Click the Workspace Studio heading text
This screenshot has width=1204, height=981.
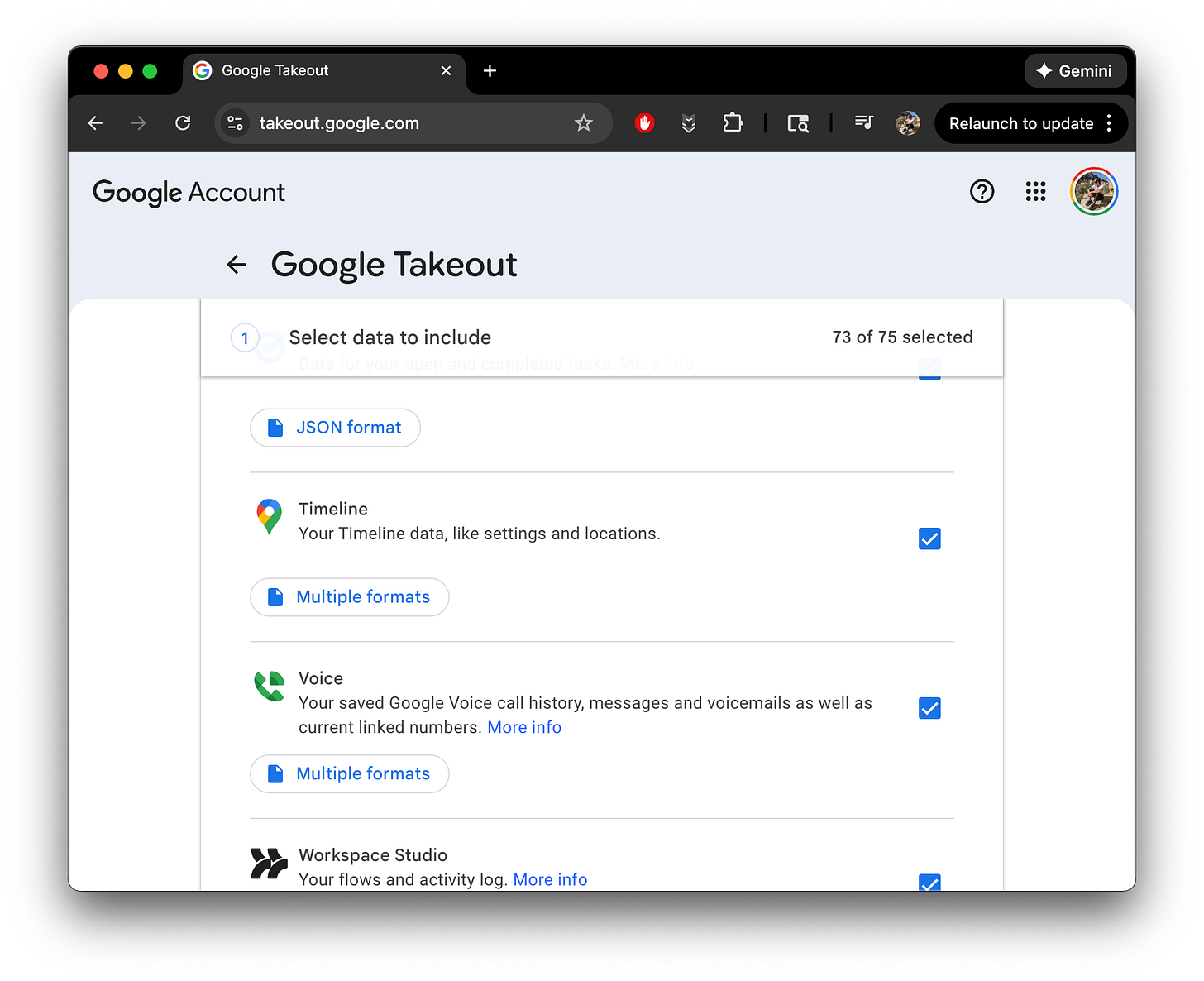[373, 855]
